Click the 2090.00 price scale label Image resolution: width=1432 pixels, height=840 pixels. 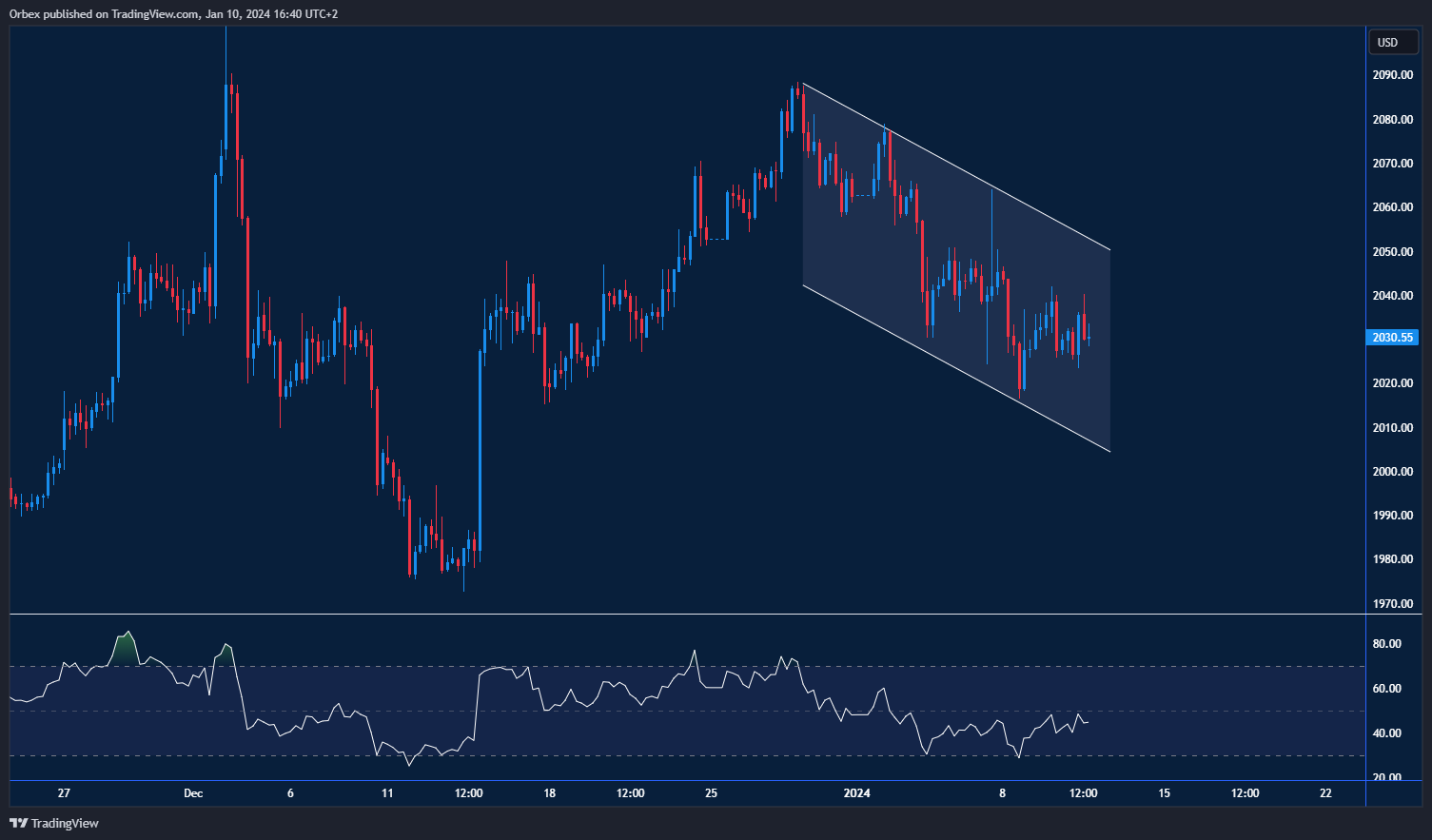pyautogui.click(x=1392, y=75)
